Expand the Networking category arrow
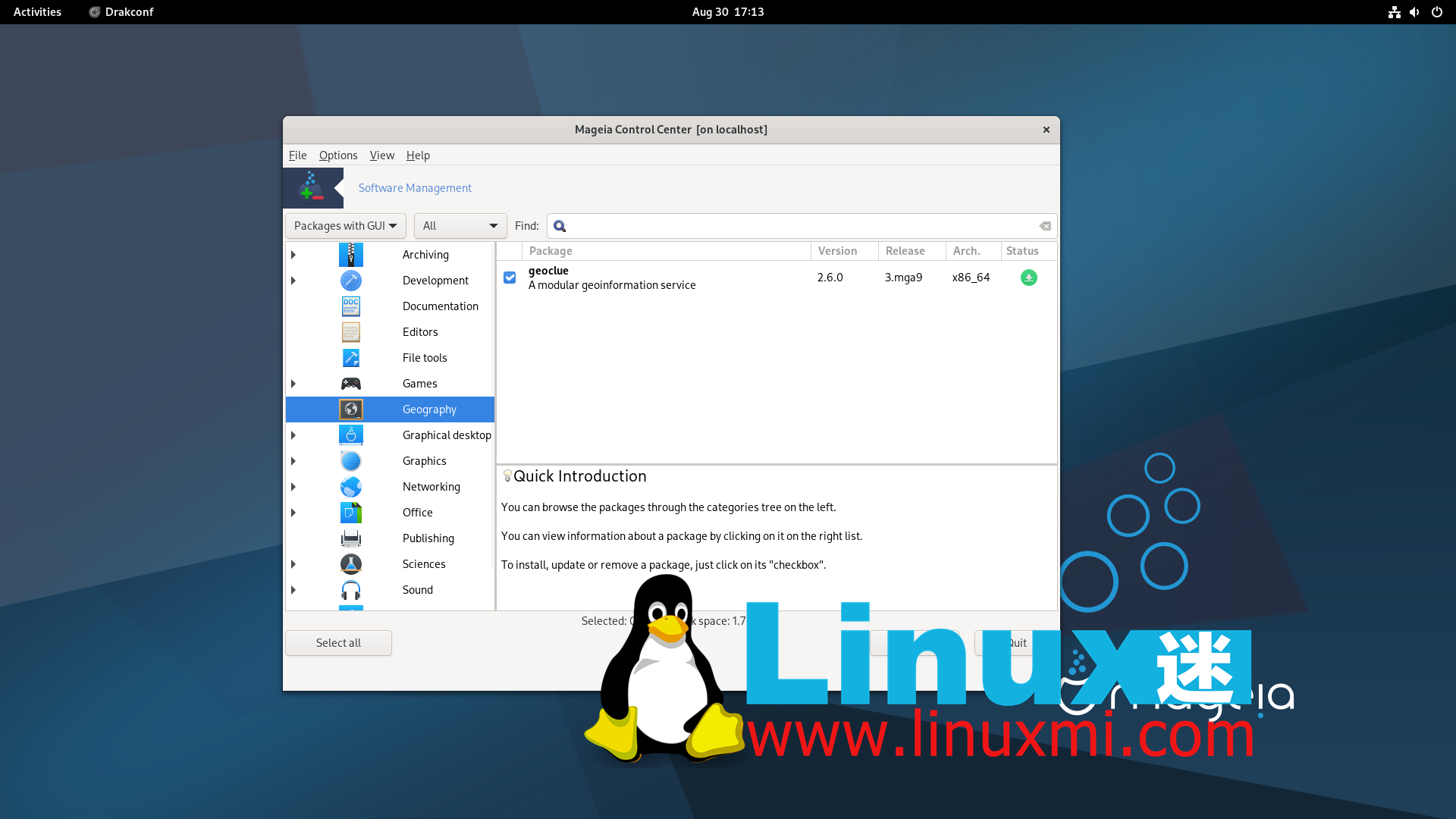1456x819 pixels. (293, 487)
